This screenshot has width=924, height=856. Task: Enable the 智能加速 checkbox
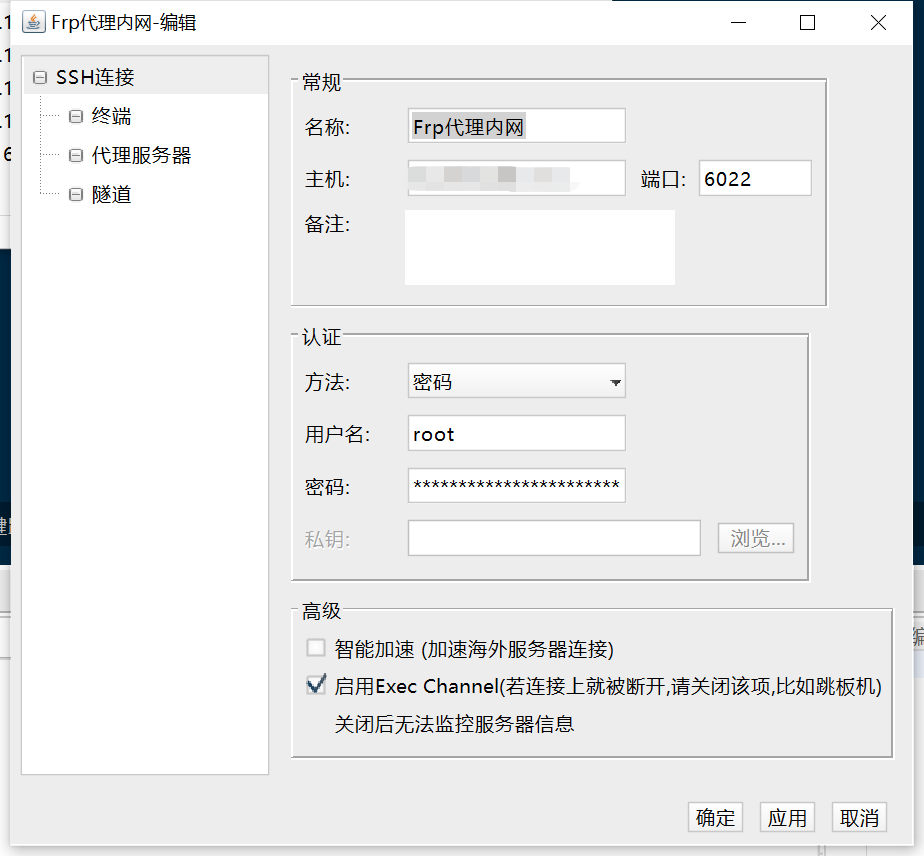[316, 648]
